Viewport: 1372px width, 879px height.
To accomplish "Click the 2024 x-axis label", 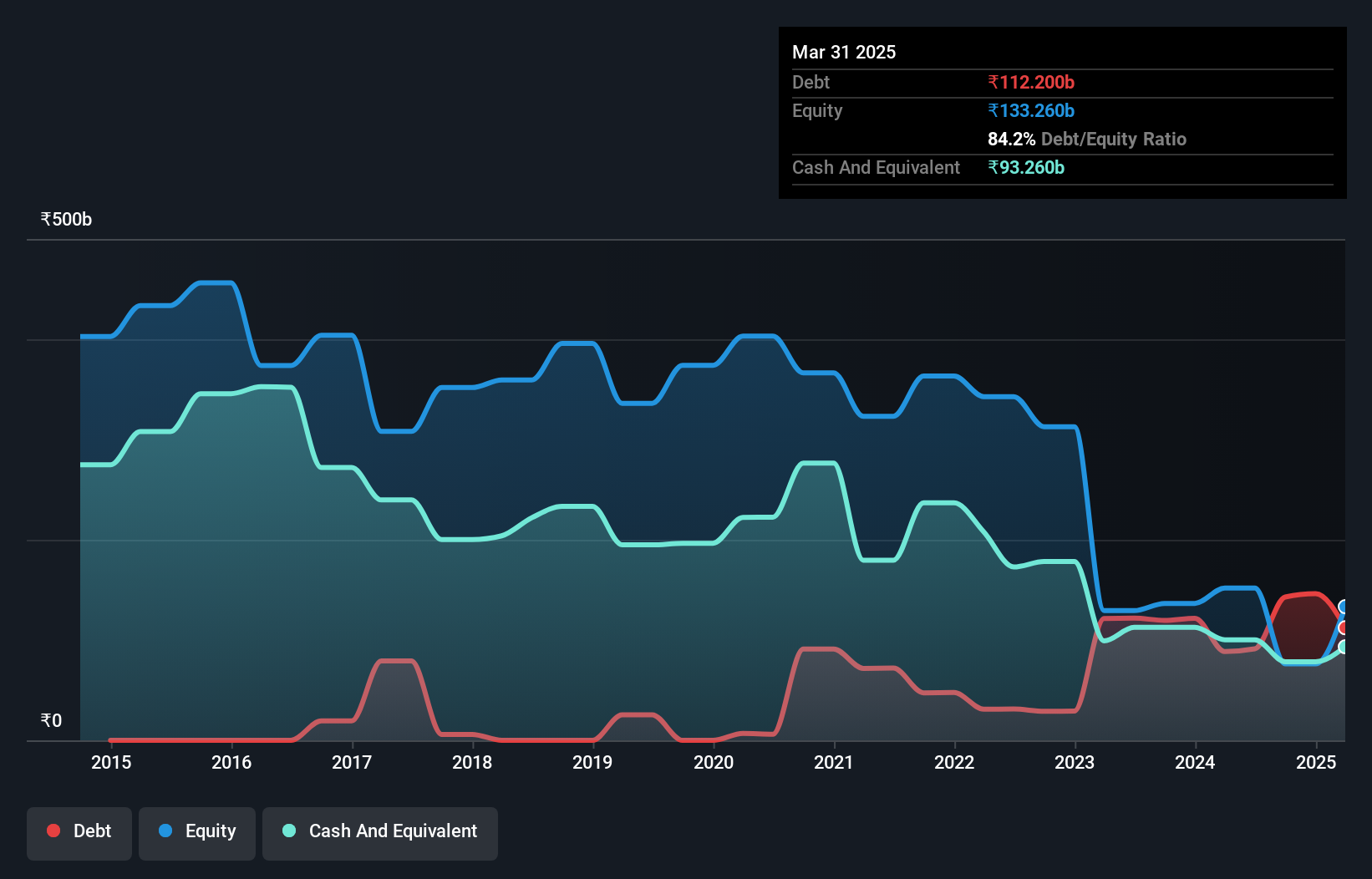I will click(x=1195, y=762).
